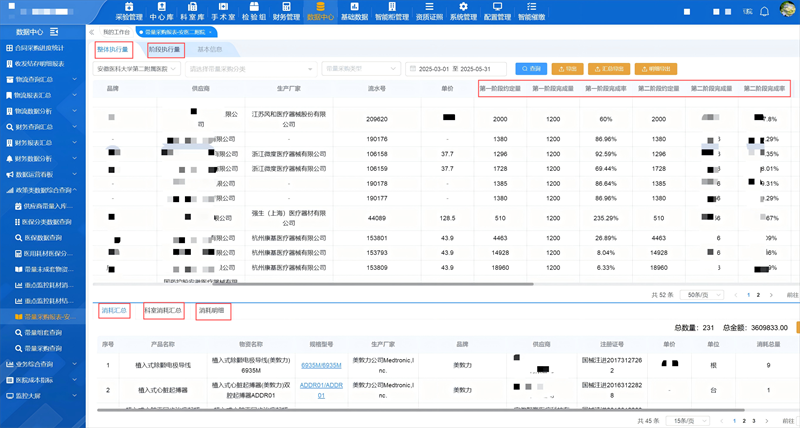Open 带量采购查询 submenu item
The height and width of the screenshot is (428, 800).
[x=39, y=348]
